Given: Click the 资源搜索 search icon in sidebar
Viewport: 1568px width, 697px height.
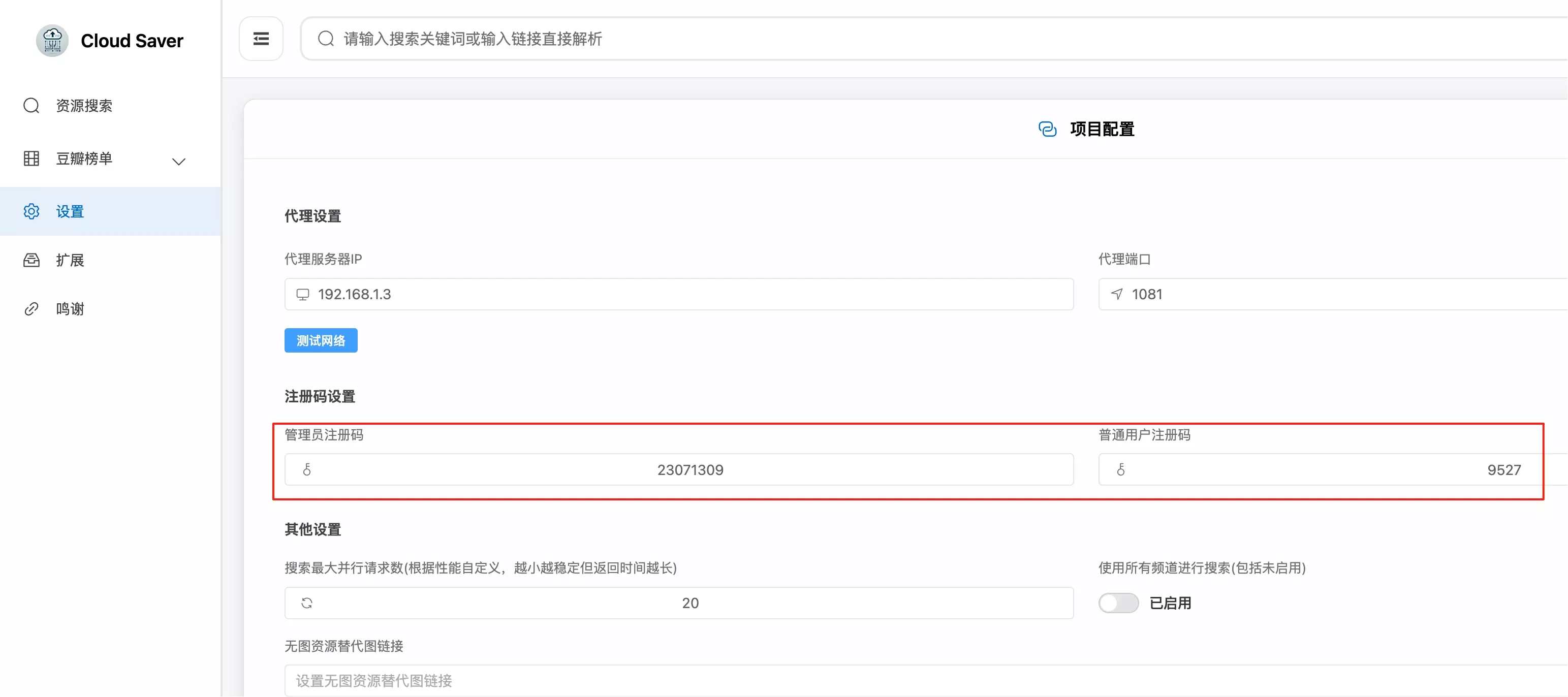Looking at the screenshot, I should 32,106.
